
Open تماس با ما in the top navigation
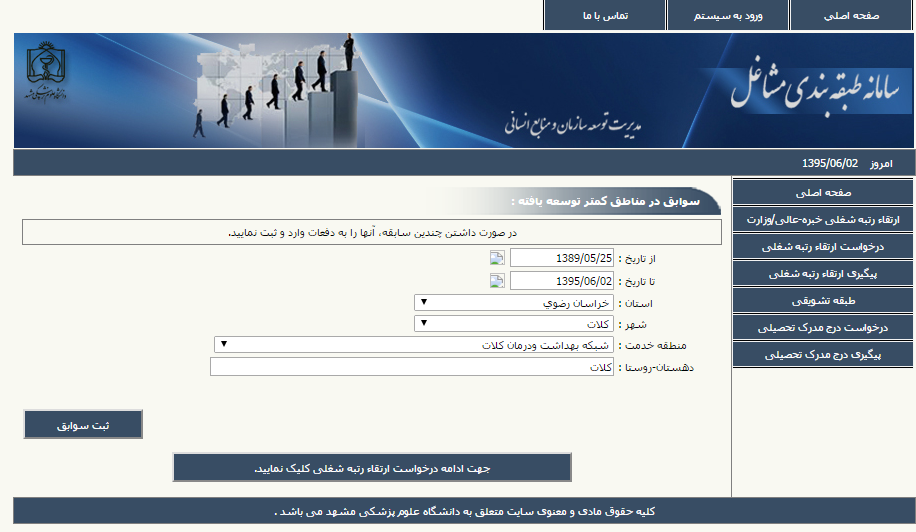pyautogui.click(x=604, y=16)
